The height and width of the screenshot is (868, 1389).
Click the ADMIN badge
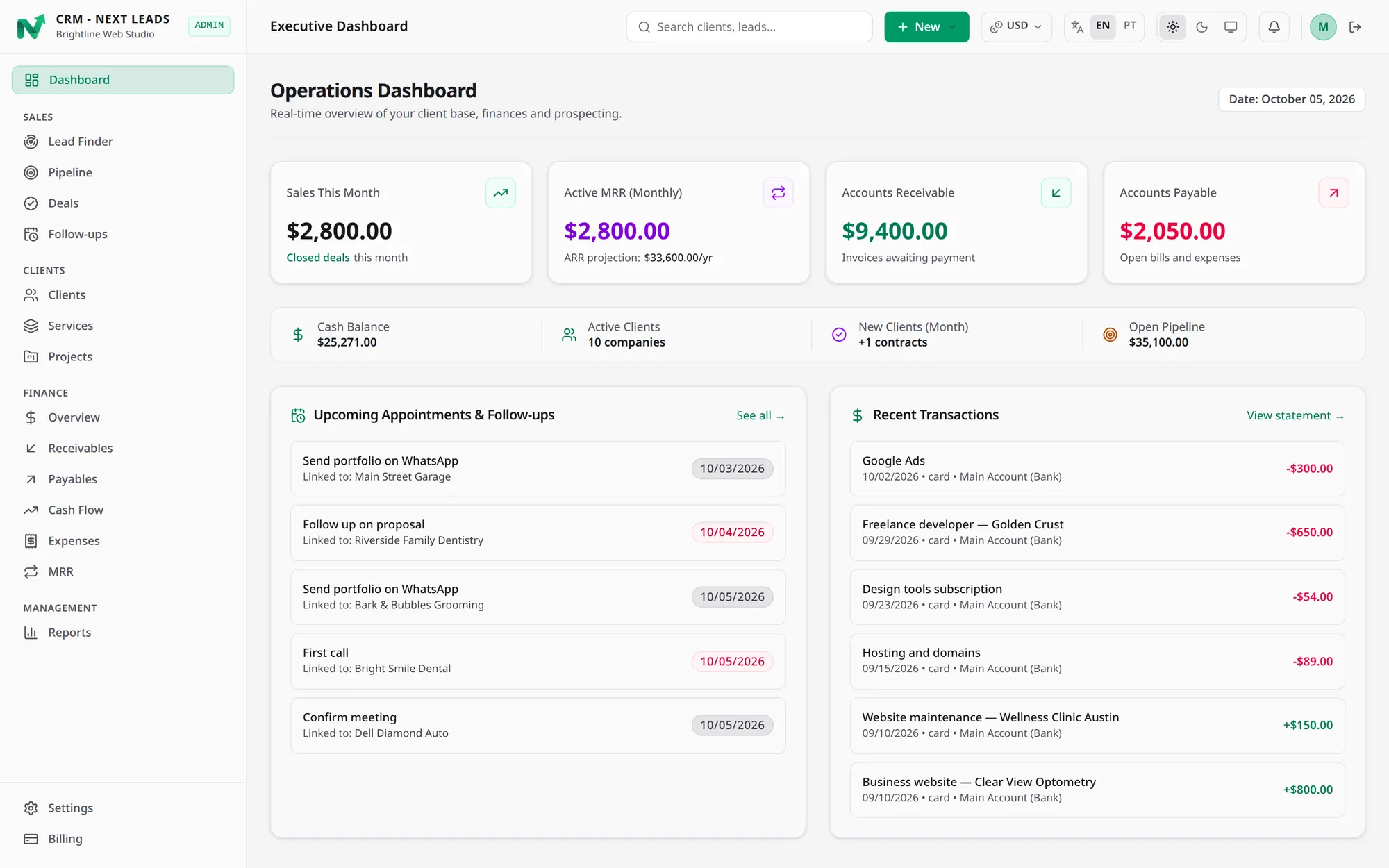pos(209,26)
